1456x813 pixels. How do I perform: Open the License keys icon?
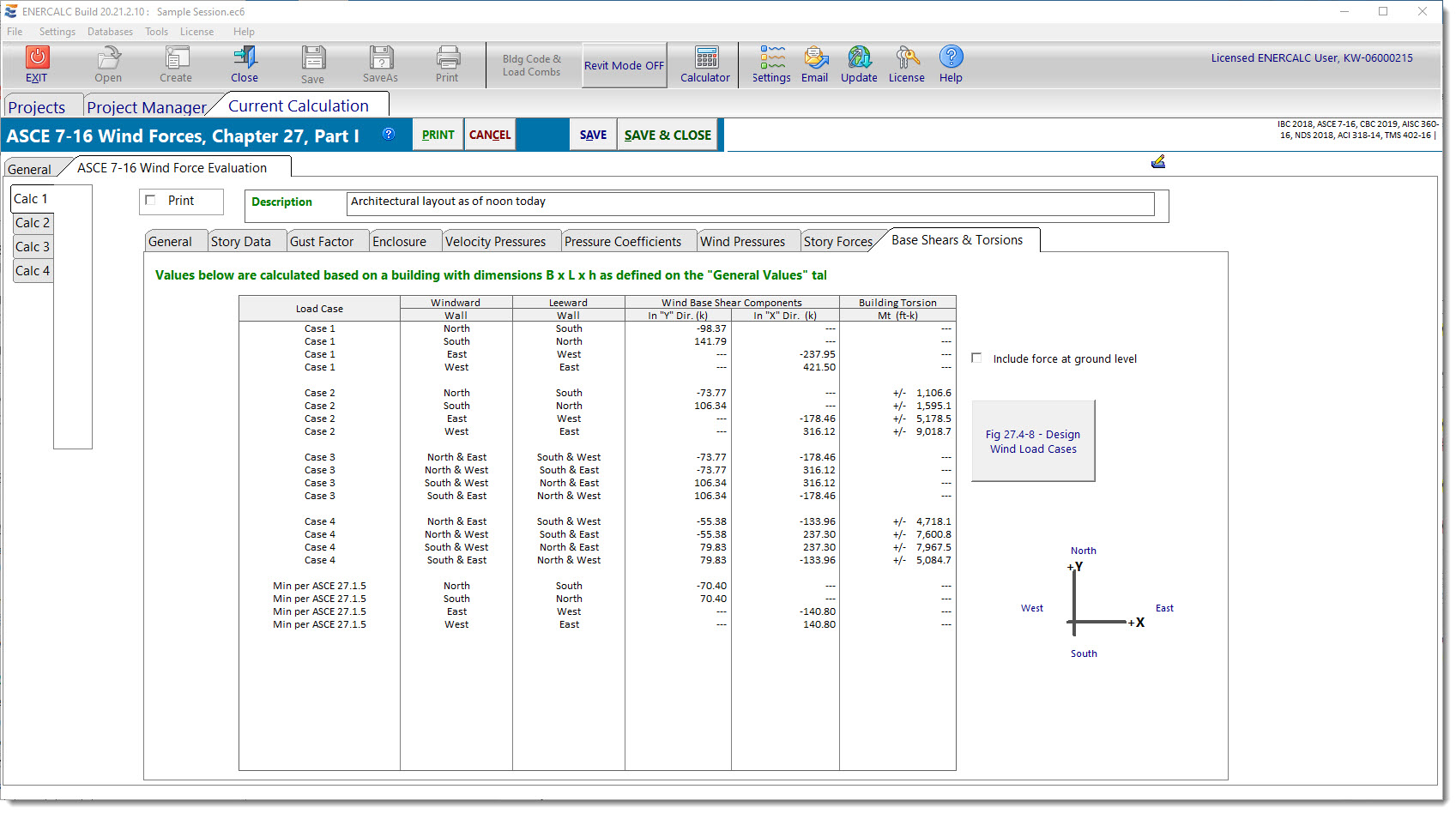[906, 57]
